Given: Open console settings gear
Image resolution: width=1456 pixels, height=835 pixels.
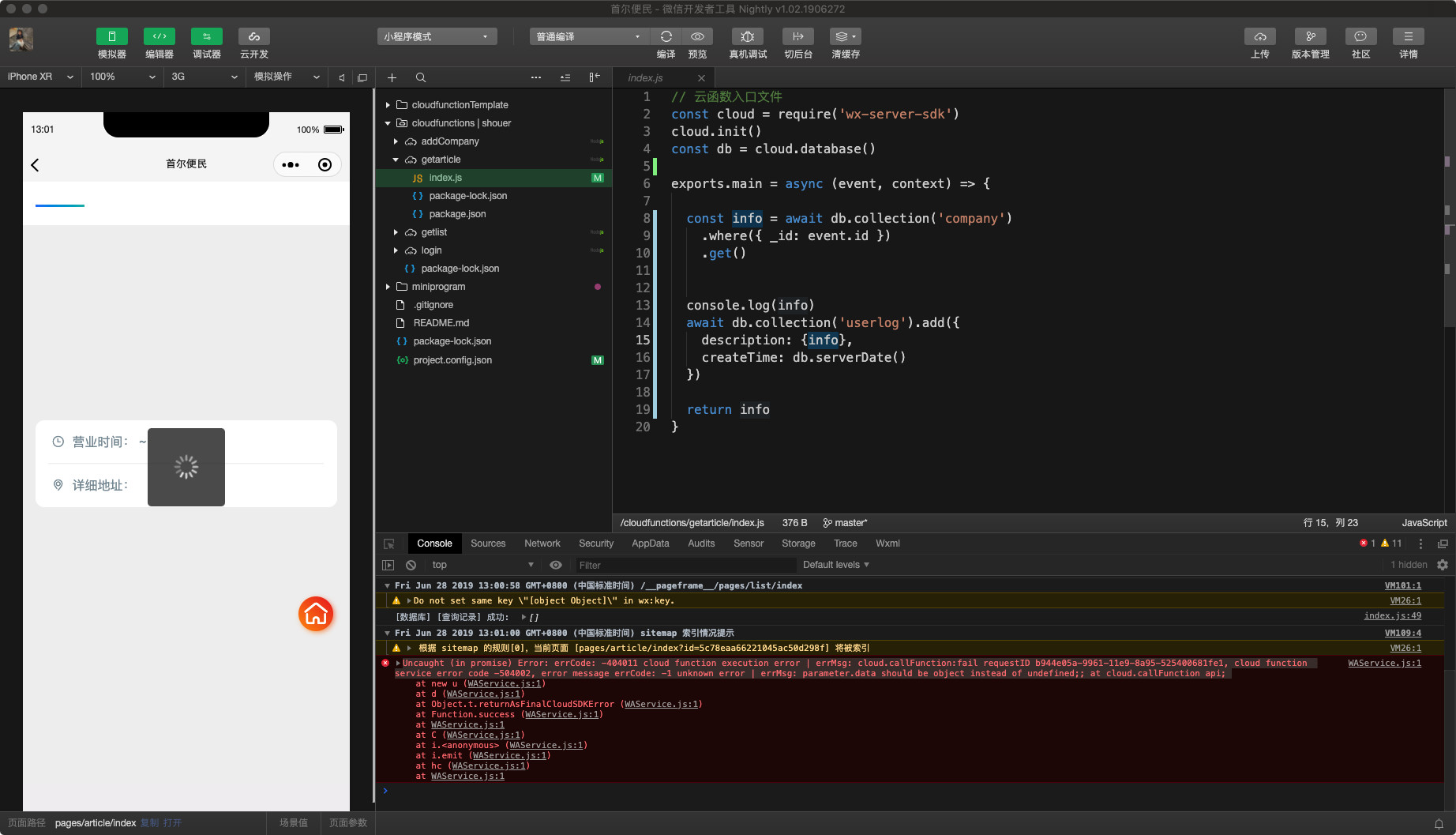Looking at the screenshot, I should click(1443, 565).
